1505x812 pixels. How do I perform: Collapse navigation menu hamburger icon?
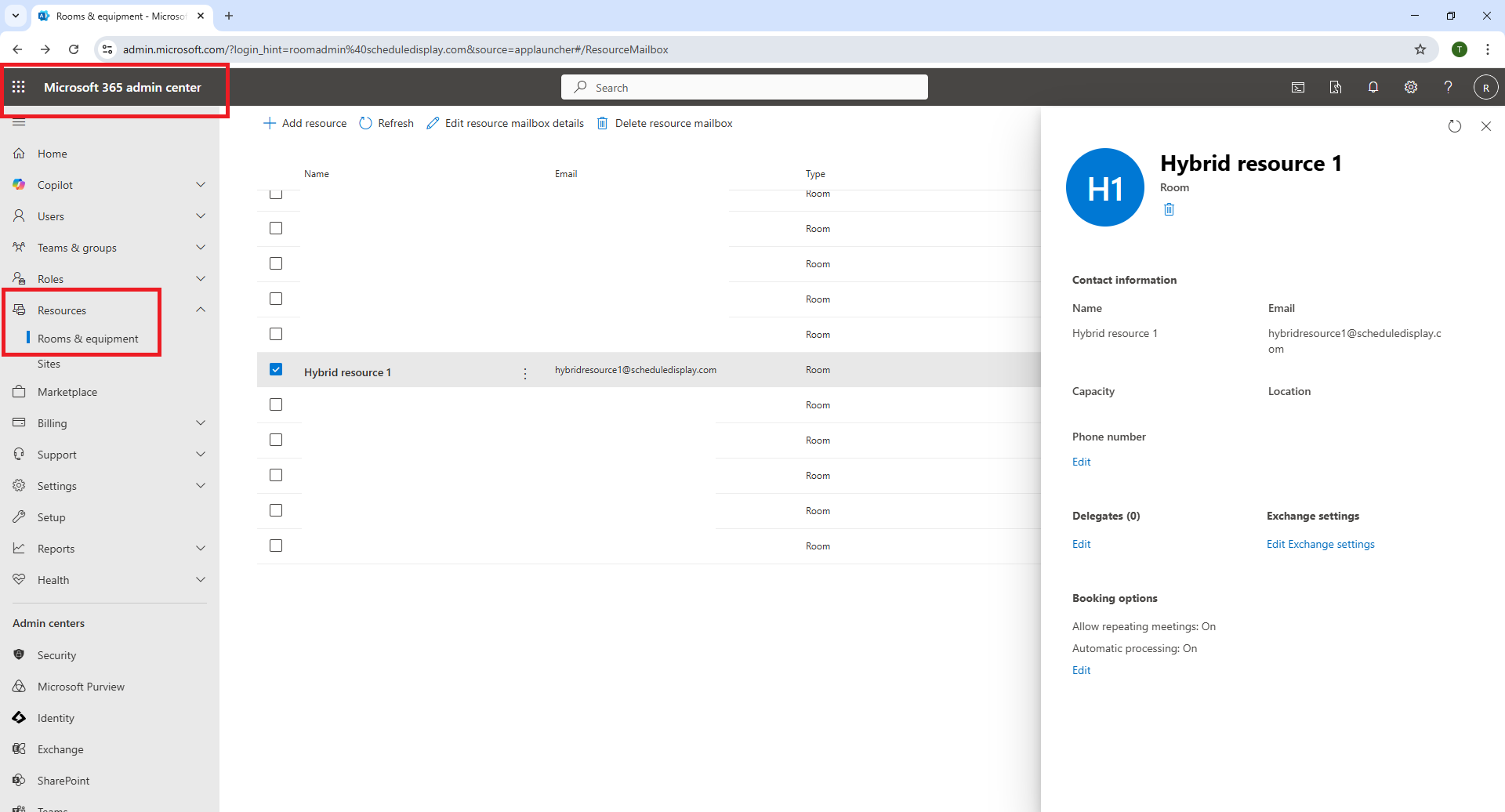19,122
